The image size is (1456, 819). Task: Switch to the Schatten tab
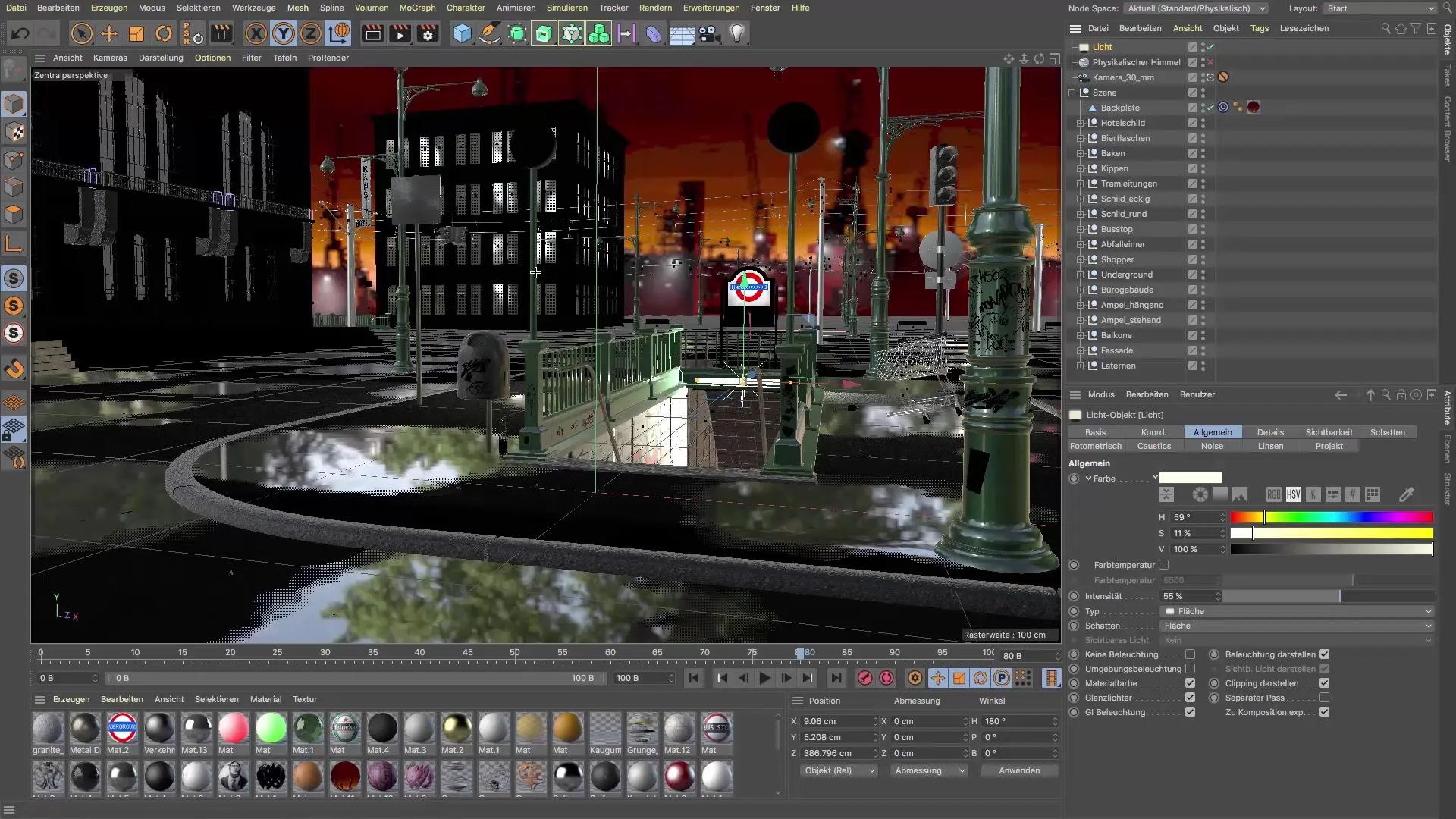[x=1387, y=432]
